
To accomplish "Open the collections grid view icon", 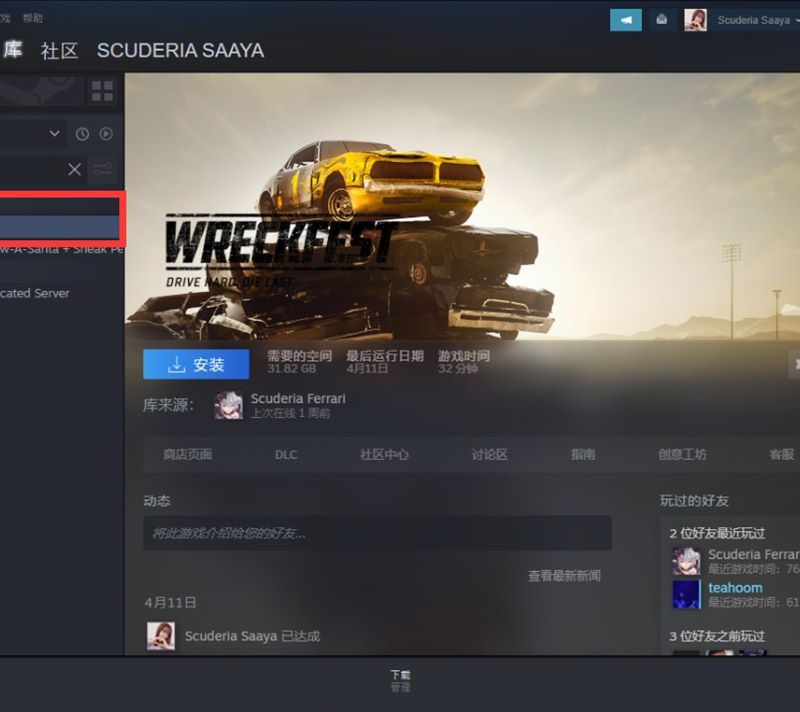I will click(102, 91).
